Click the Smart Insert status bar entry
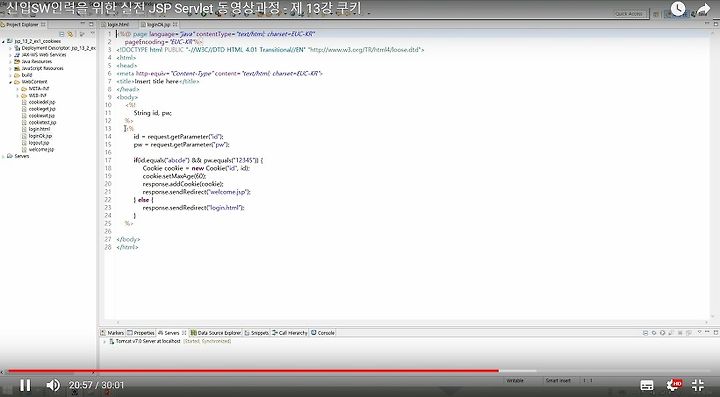The width and height of the screenshot is (720, 397). pyautogui.click(x=558, y=380)
